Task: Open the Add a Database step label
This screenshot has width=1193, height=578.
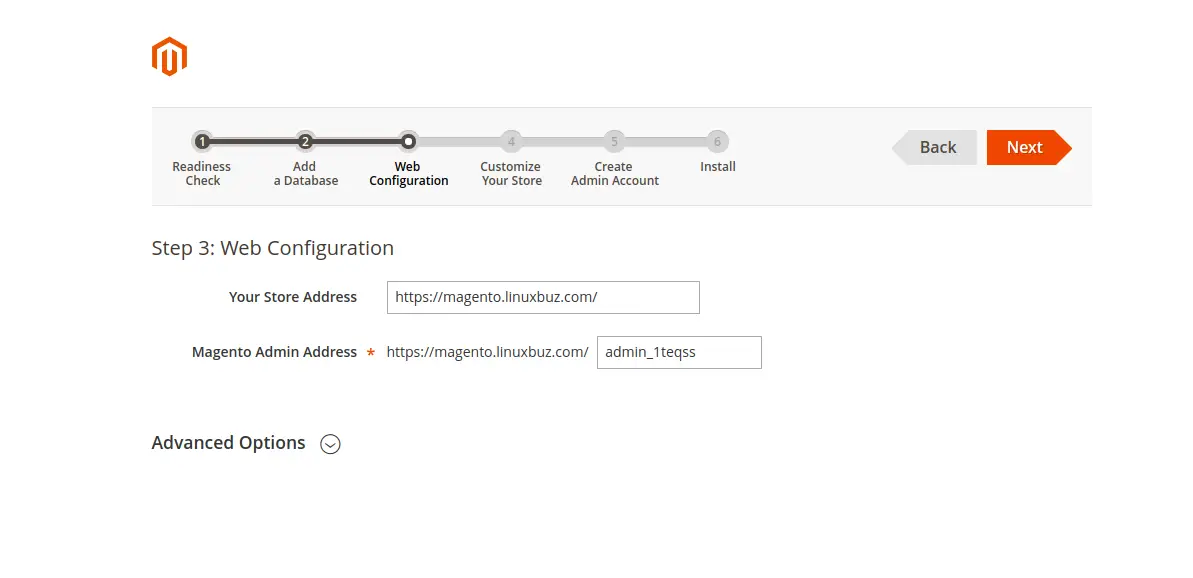Action: pos(306,173)
